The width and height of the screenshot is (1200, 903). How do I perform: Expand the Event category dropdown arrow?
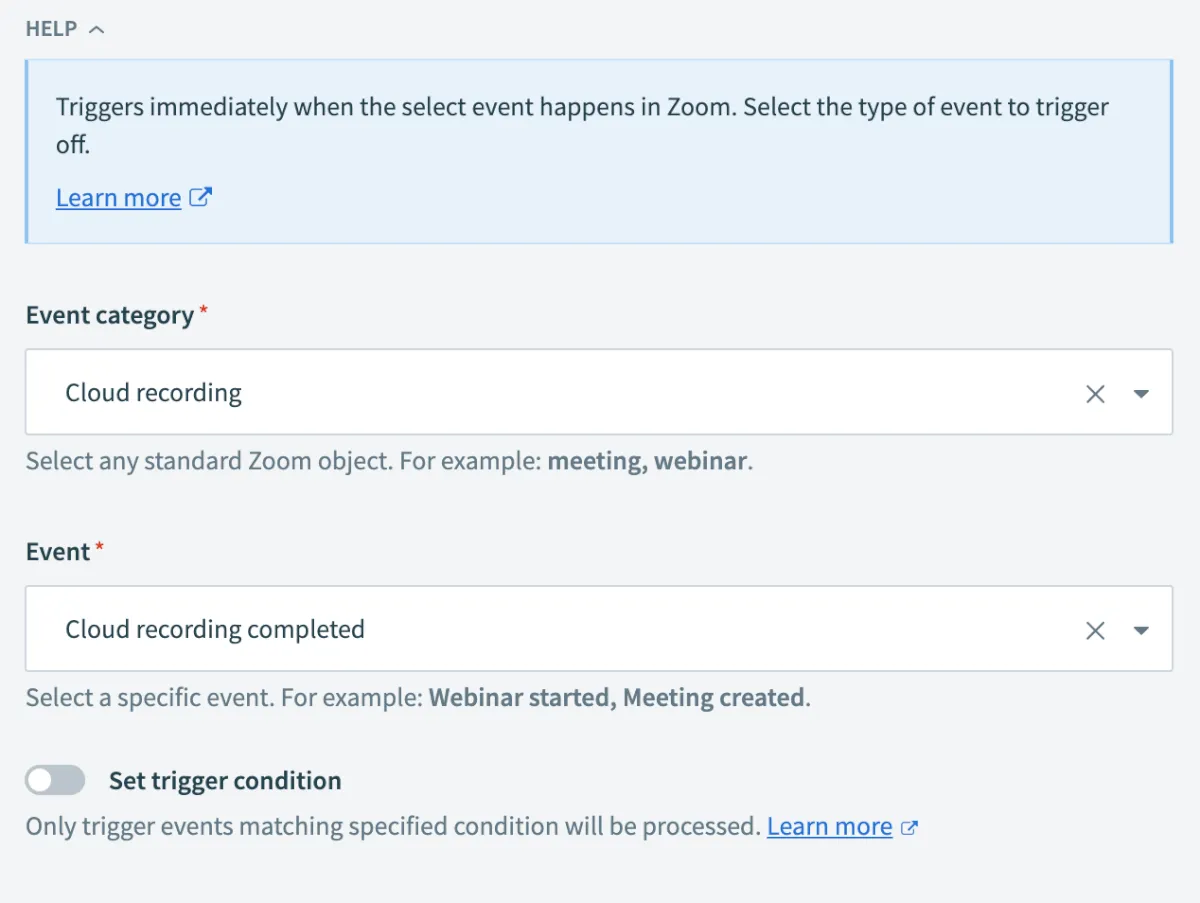[x=1141, y=394]
